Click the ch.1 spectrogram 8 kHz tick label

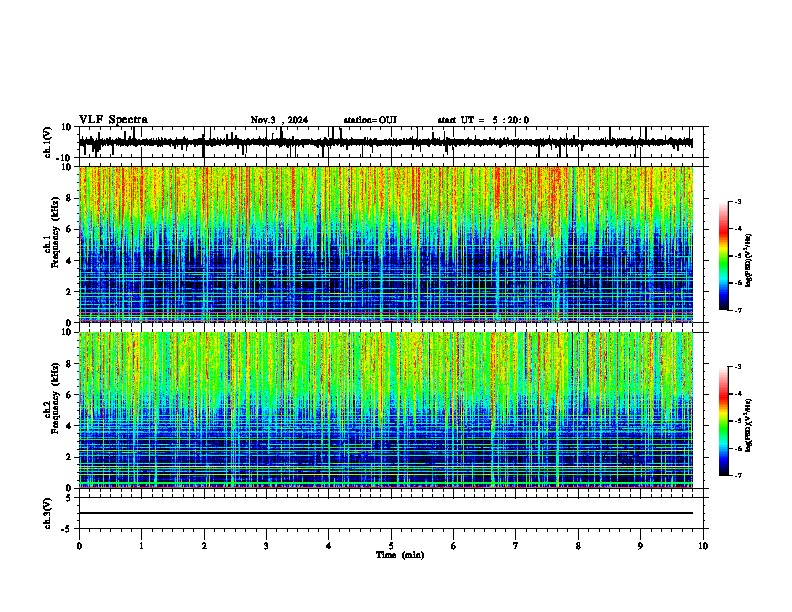click(70, 198)
